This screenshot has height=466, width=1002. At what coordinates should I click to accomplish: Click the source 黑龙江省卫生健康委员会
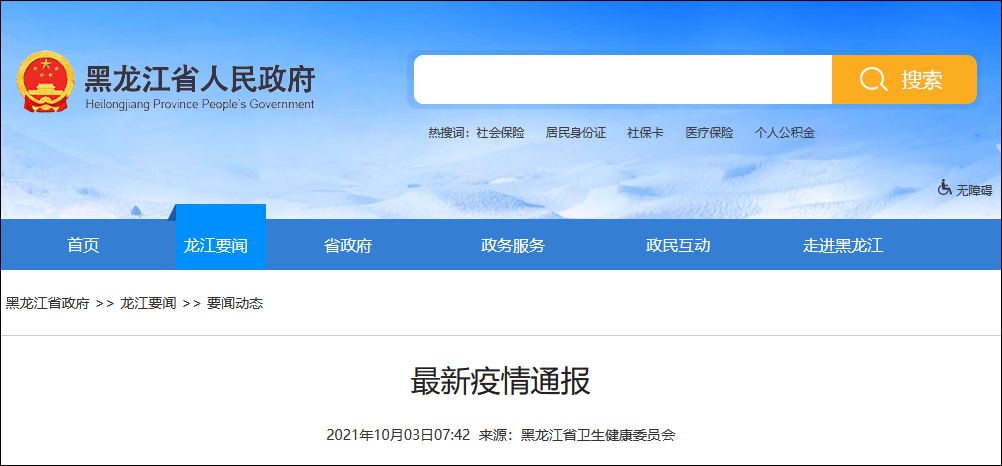coord(598,435)
